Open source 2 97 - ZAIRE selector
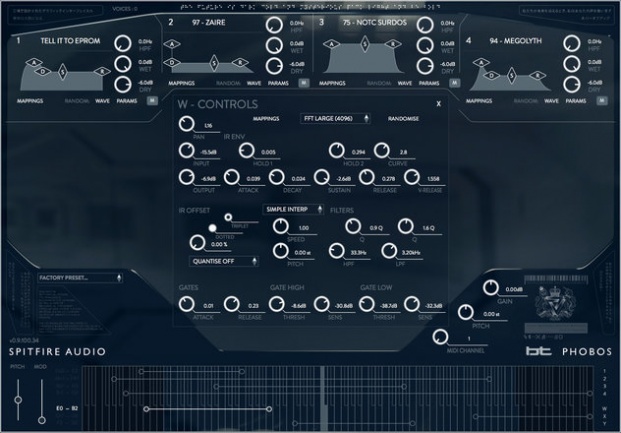Image resolution: width=621 pixels, height=433 pixels. tap(209, 23)
